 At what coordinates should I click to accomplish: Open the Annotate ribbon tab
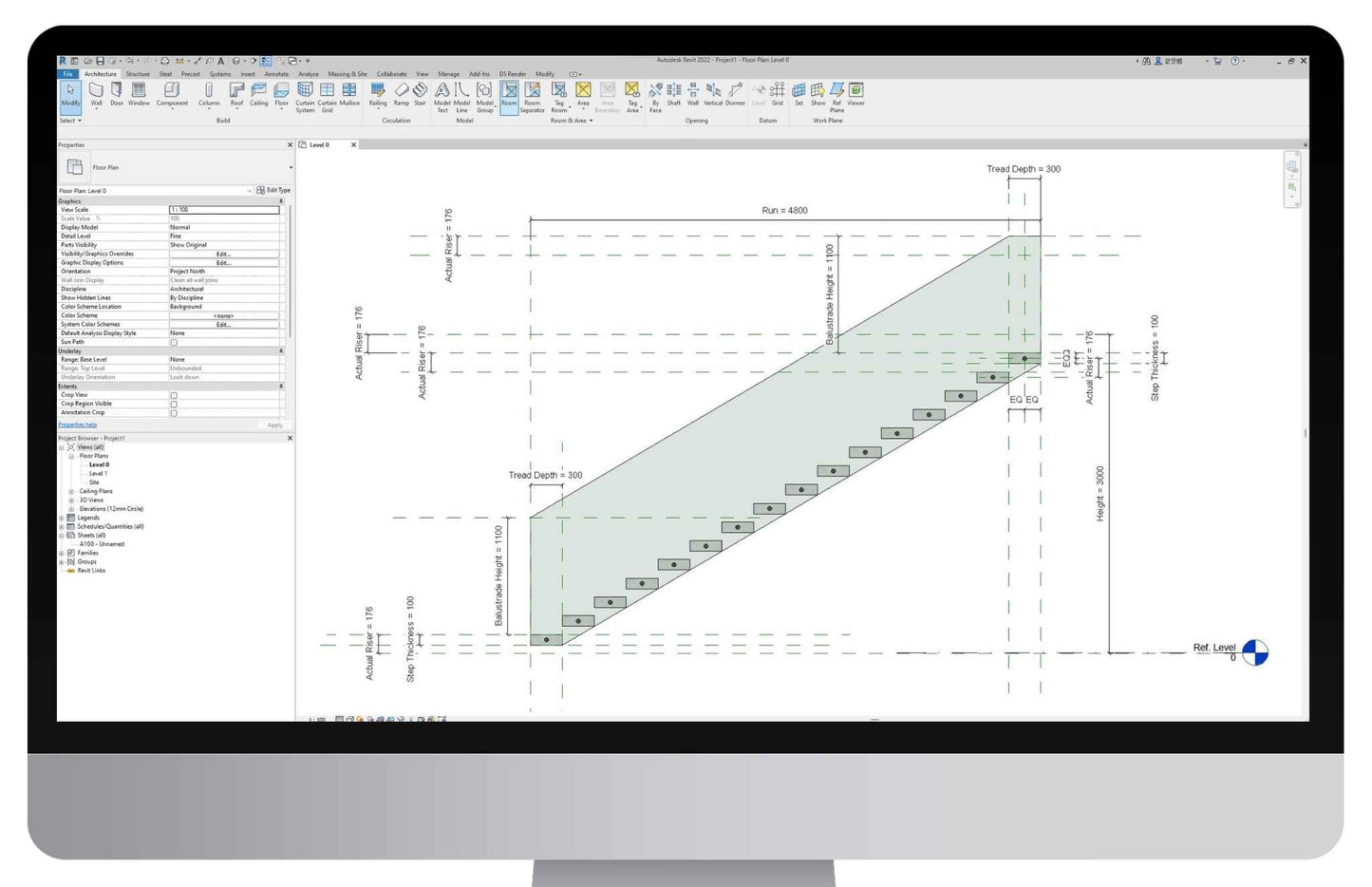tap(276, 74)
